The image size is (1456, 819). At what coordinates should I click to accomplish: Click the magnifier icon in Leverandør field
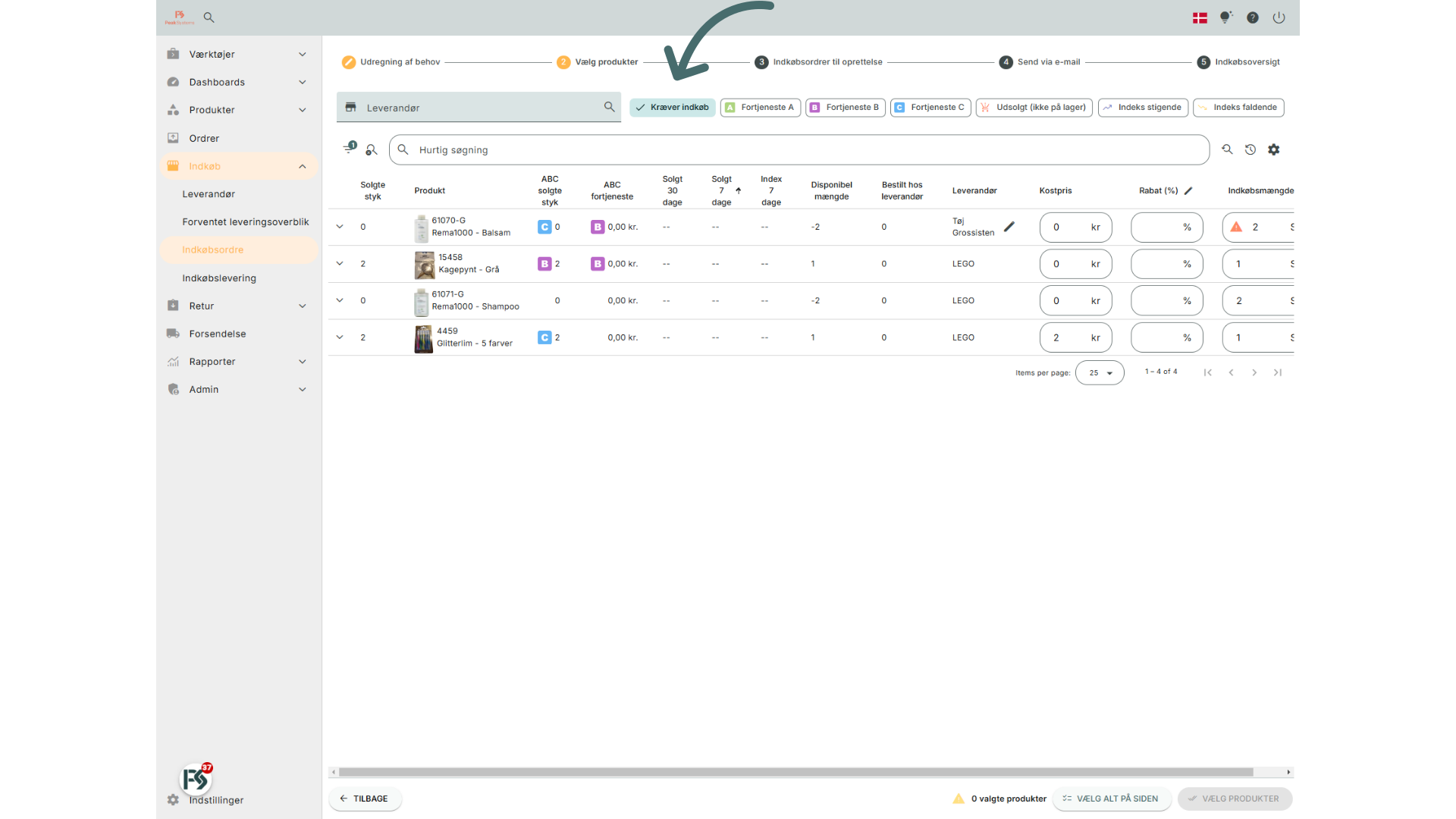point(609,107)
